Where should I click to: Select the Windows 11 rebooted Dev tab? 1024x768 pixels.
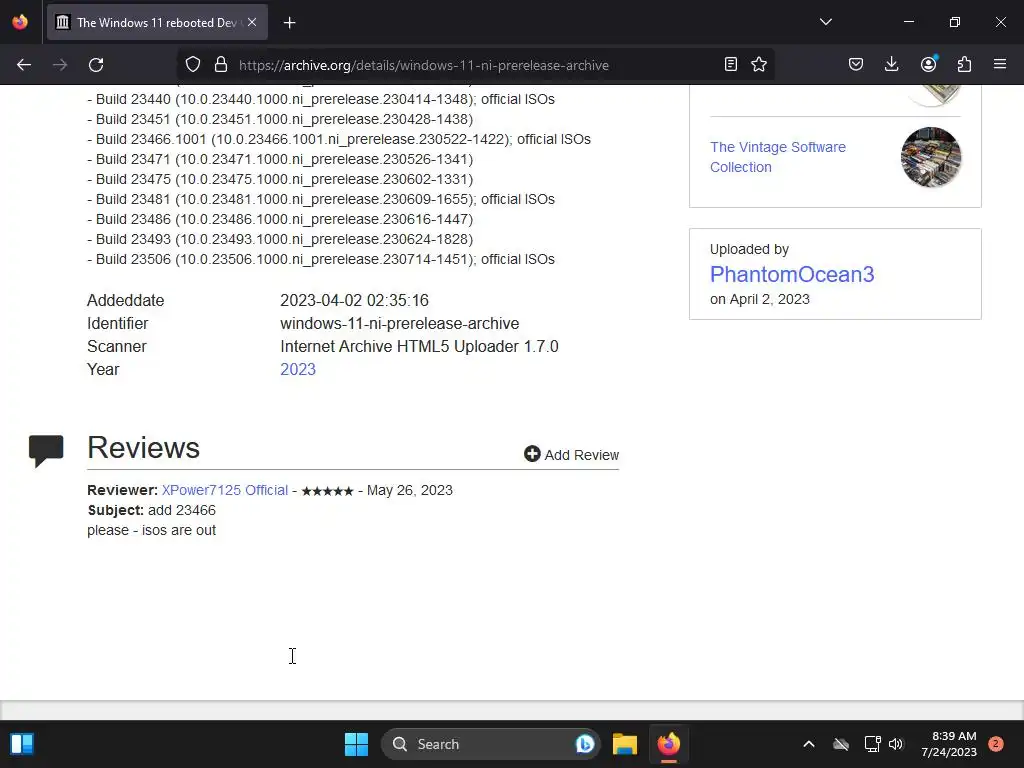(157, 23)
